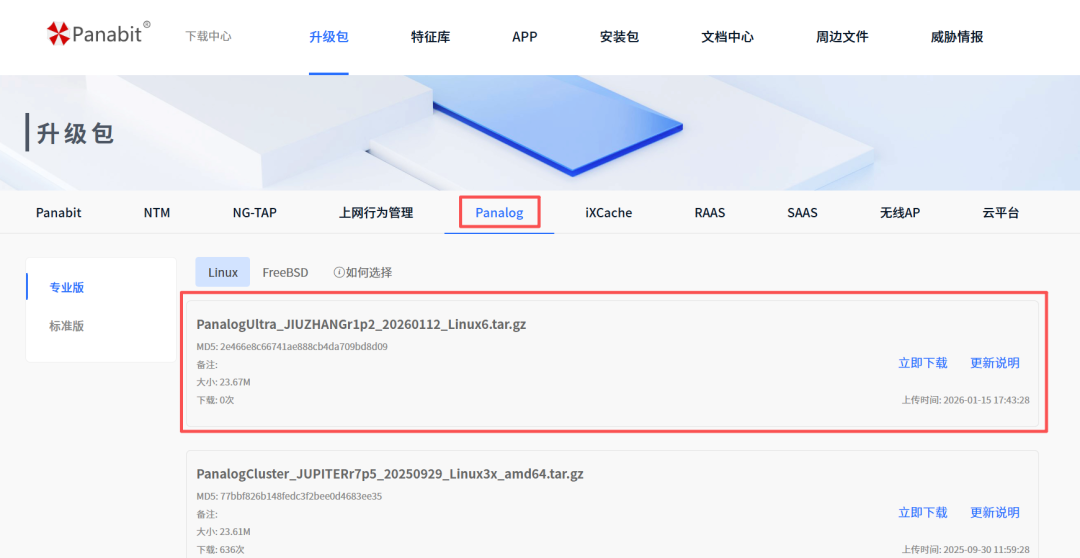Click file name PanalogCluster_JUPITERr7p5_20250929_Linux3x_amd64.tar.gz
The image size is (1080, 558).
coord(390,474)
